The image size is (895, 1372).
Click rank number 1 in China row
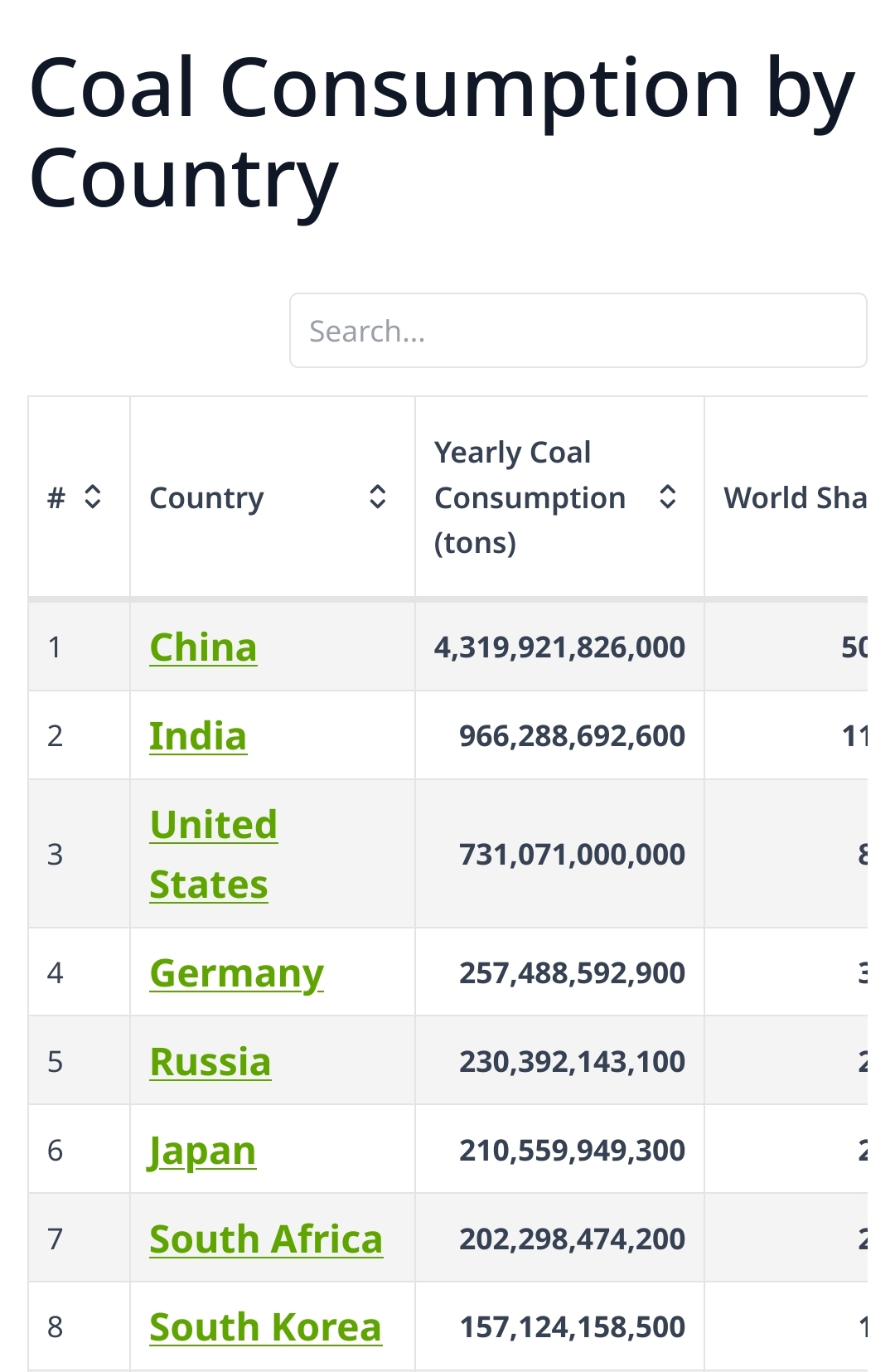(55, 647)
